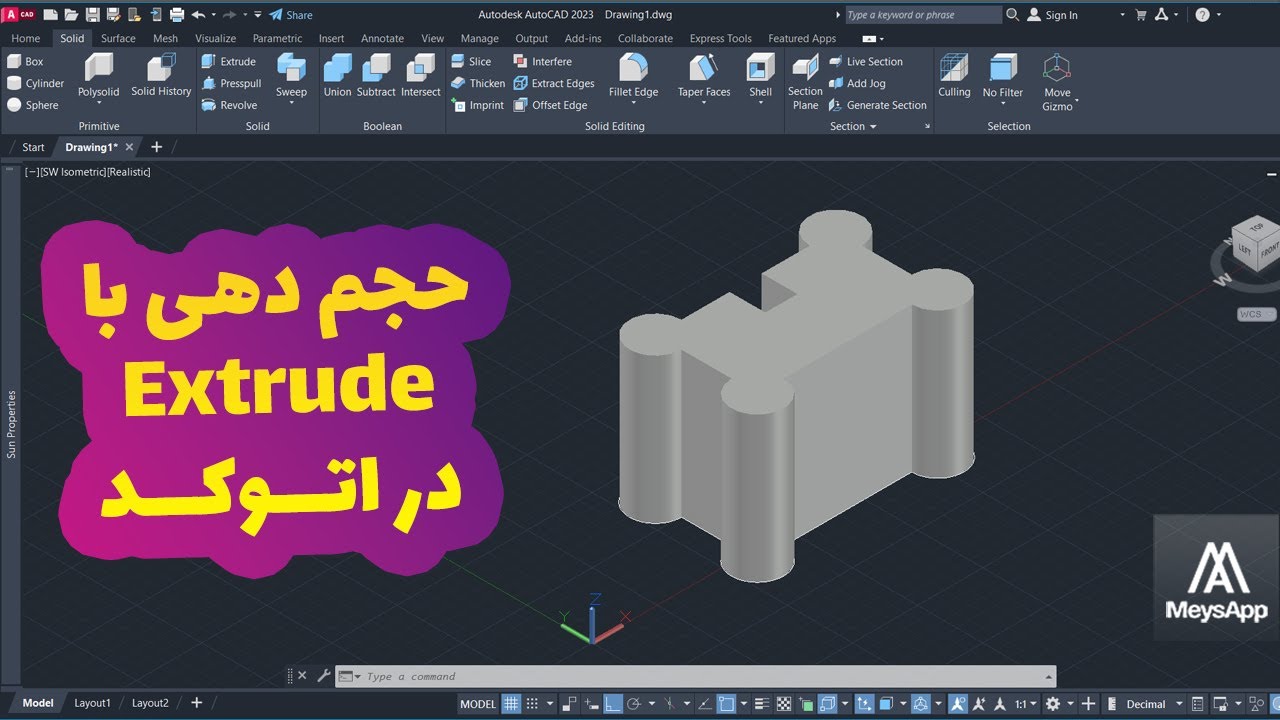Select the Thicken tool
This screenshot has height=720, width=1280.
[x=478, y=83]
